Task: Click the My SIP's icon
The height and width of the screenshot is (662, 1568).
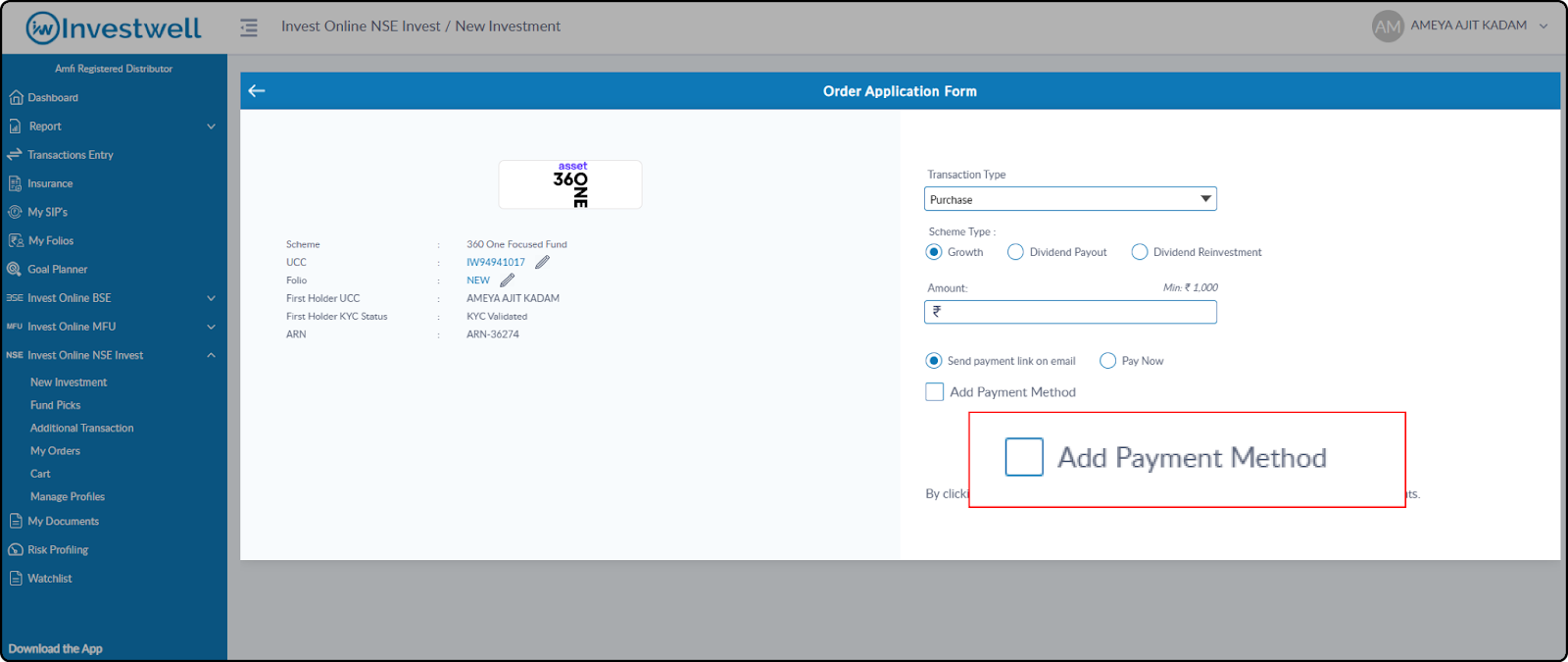Action: coord(15,212)
